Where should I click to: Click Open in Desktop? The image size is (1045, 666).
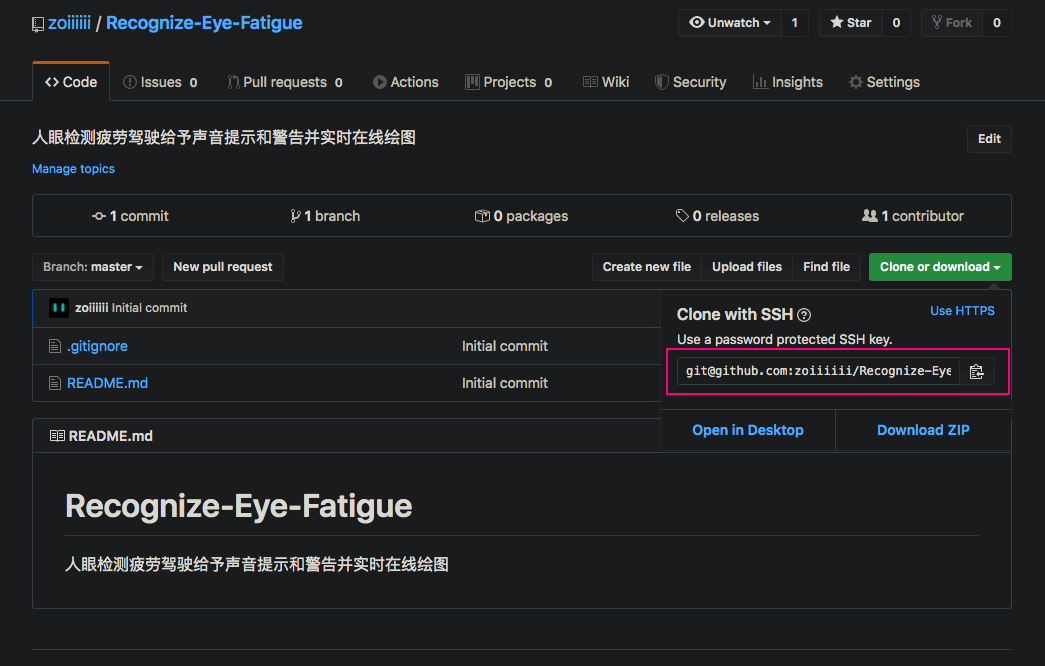click(748, 430)
